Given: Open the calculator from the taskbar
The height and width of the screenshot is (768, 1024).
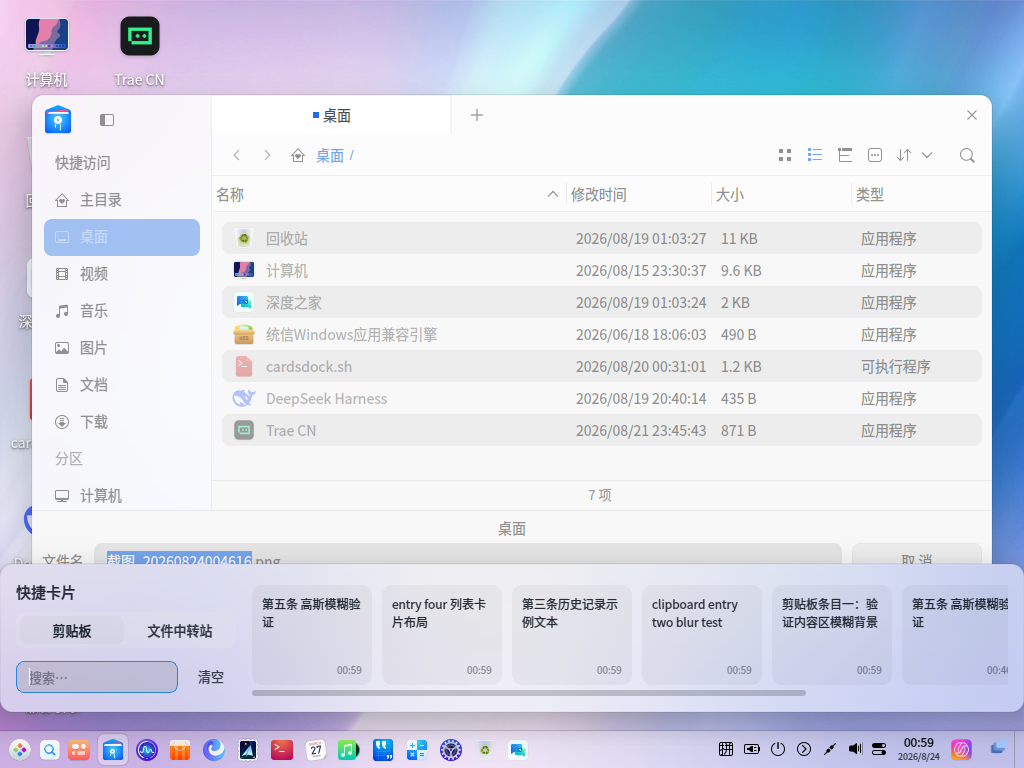Looking at the screenshot, I should pyautogui.click(x=417, y=750).
